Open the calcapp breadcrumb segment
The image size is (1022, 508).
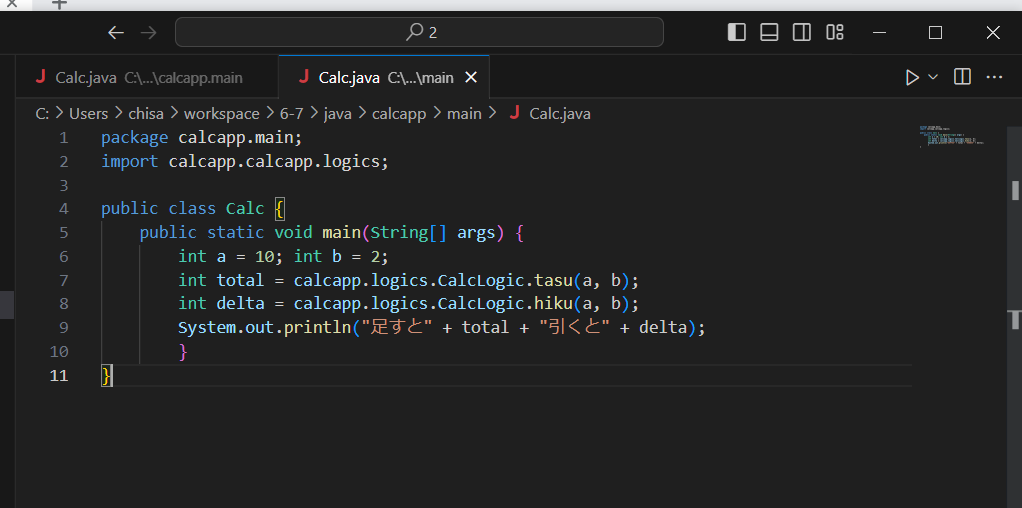coord(397,113)
